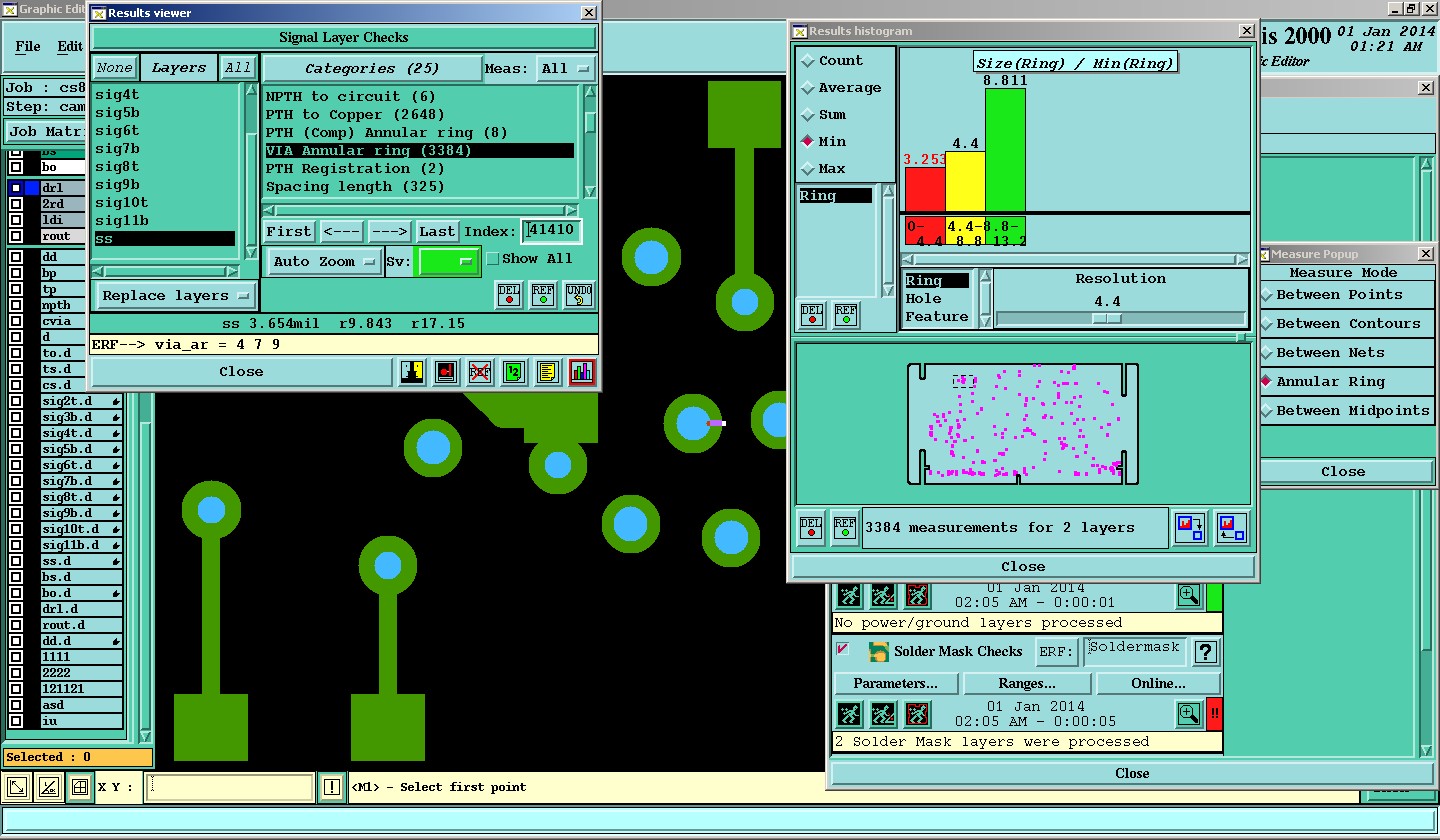Image resolution: width=1440 pixels, height=840 pixels.
Task: Click the zoom magnifier in Solder Mask Checks
Action: [x=1188, y=714]
